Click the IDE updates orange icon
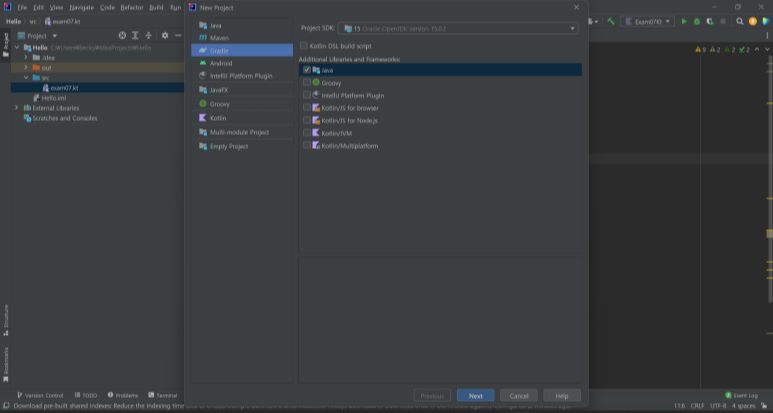This screenshot has height=413, width=773. [752, 21]
